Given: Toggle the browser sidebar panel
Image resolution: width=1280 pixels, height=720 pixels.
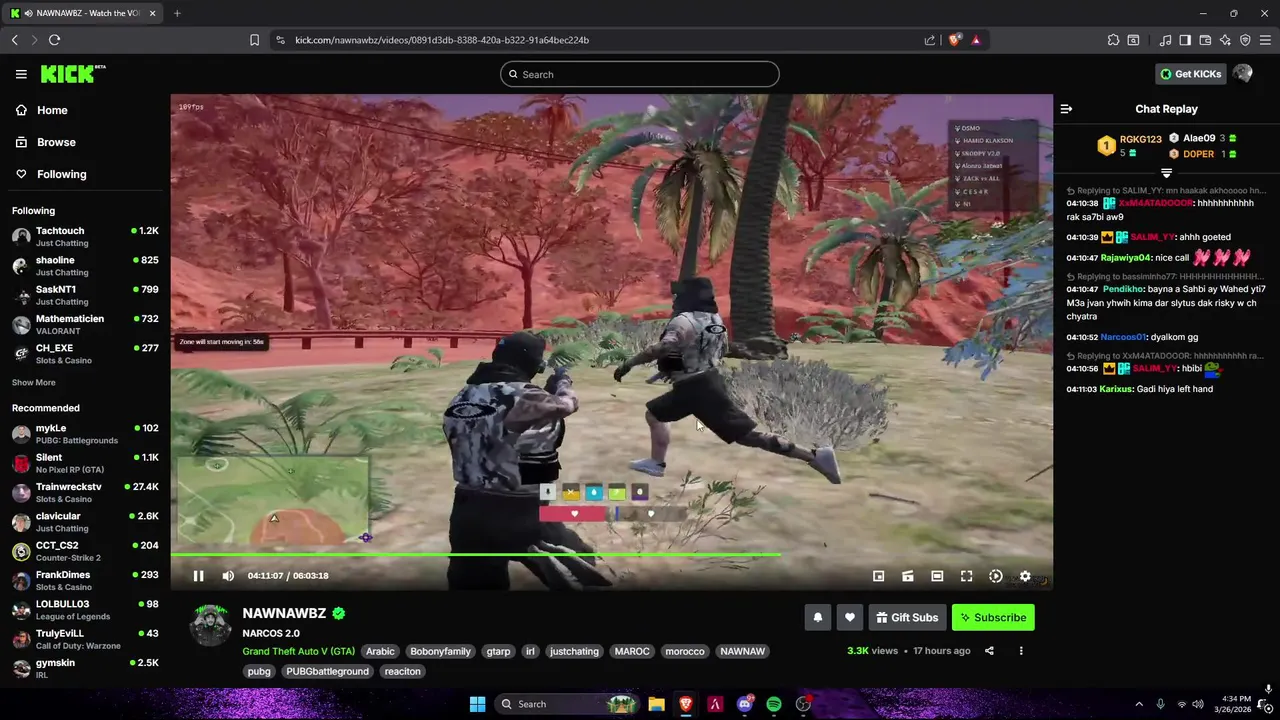Looking at the screenshot, I should [x=1185, y=40].
